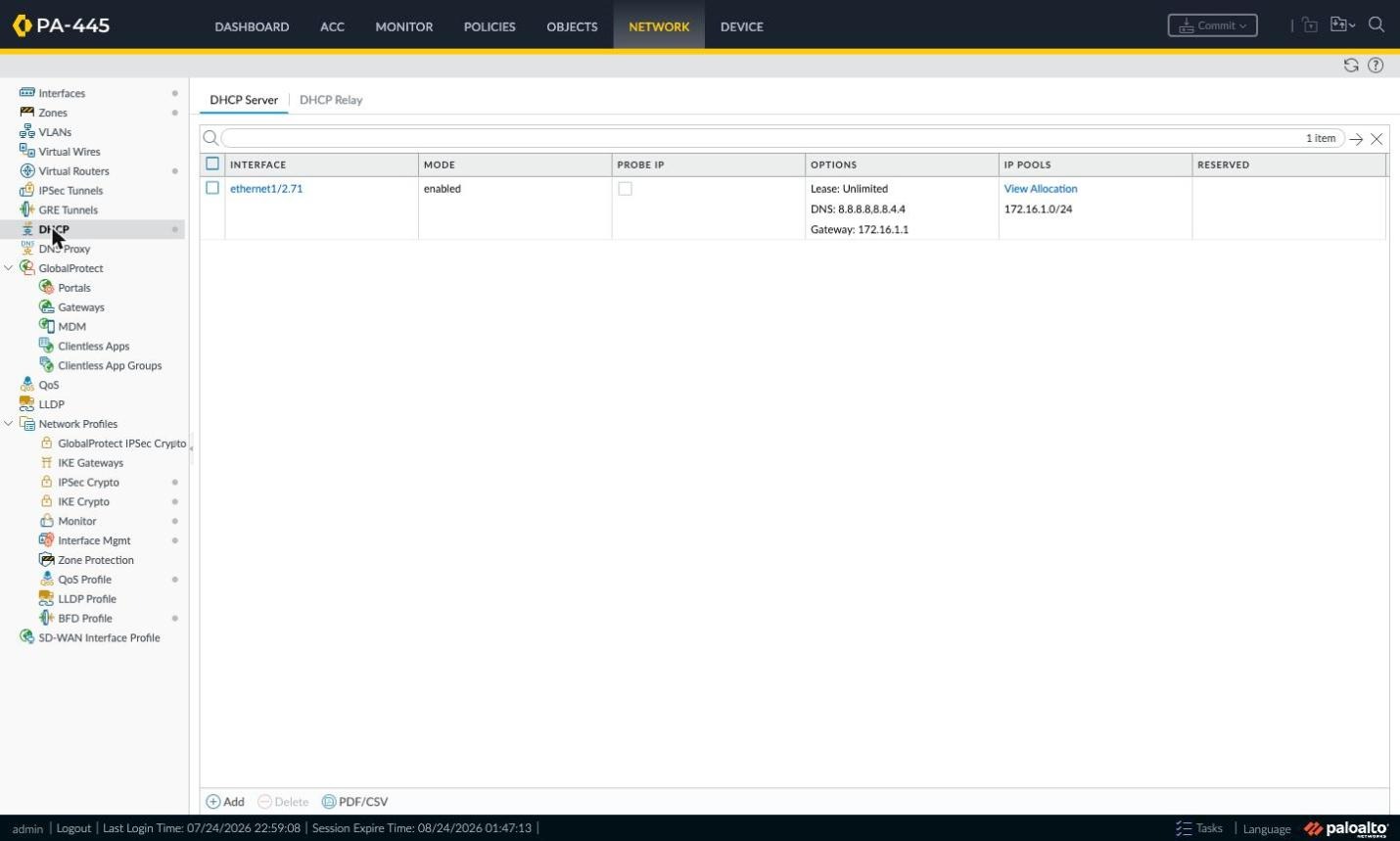Click View Allocation link

1041,189
